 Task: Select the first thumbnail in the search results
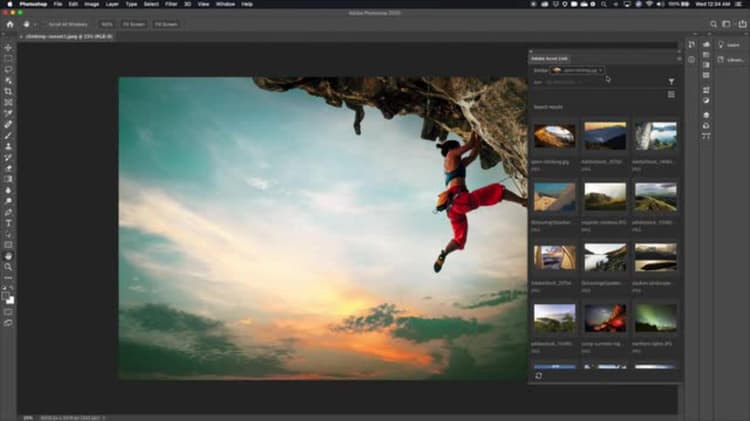pyautogui.click(x=554, y=135)
